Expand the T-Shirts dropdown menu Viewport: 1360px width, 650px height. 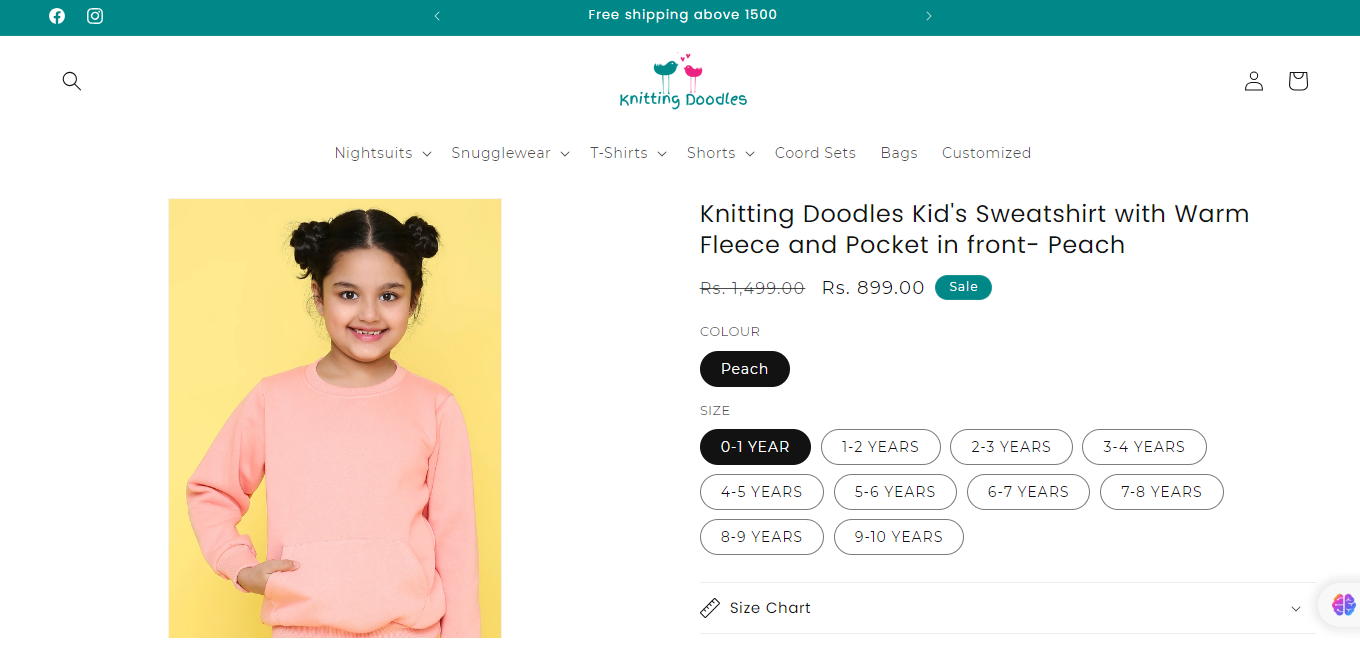pyautogui.click(x=628, y=153)
